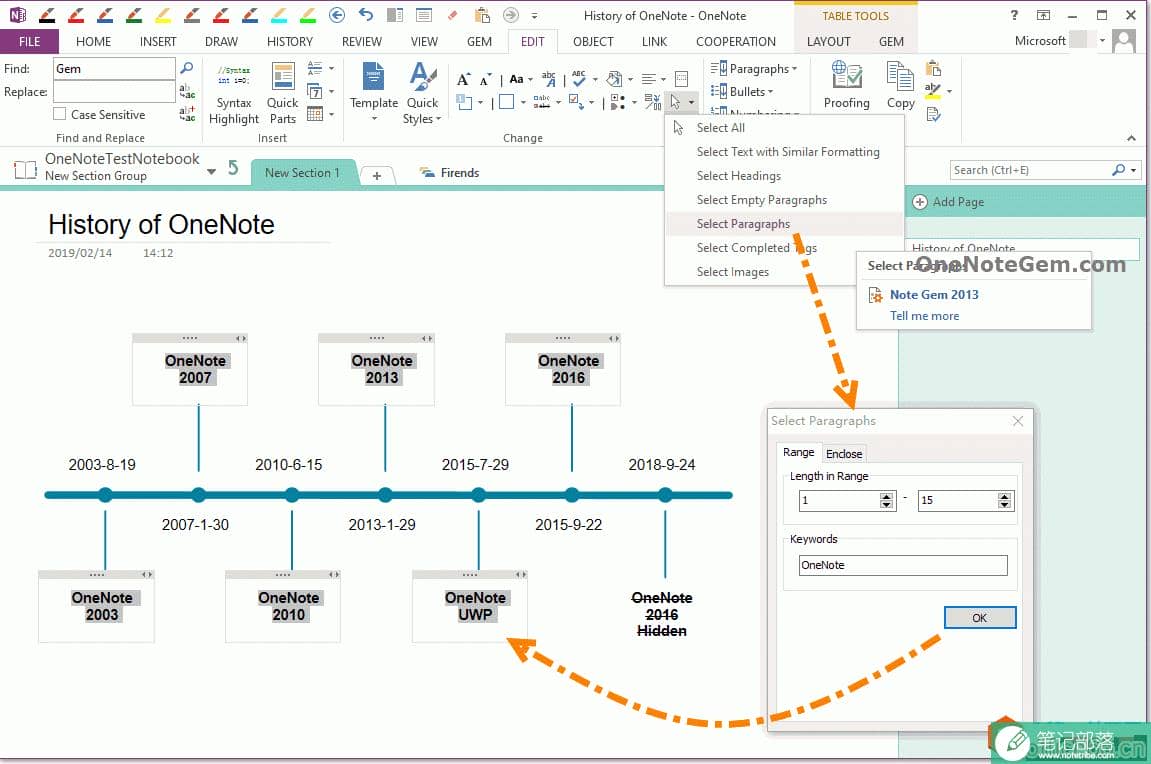Decrease font size with shrink font icon

click(484, 79)
